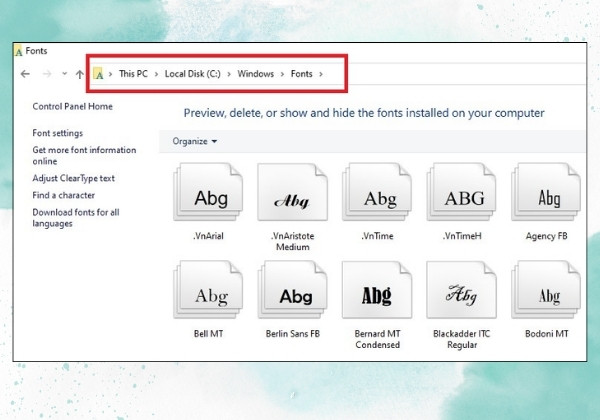Select This PC in the breadcrumb

tap(133, 74)
